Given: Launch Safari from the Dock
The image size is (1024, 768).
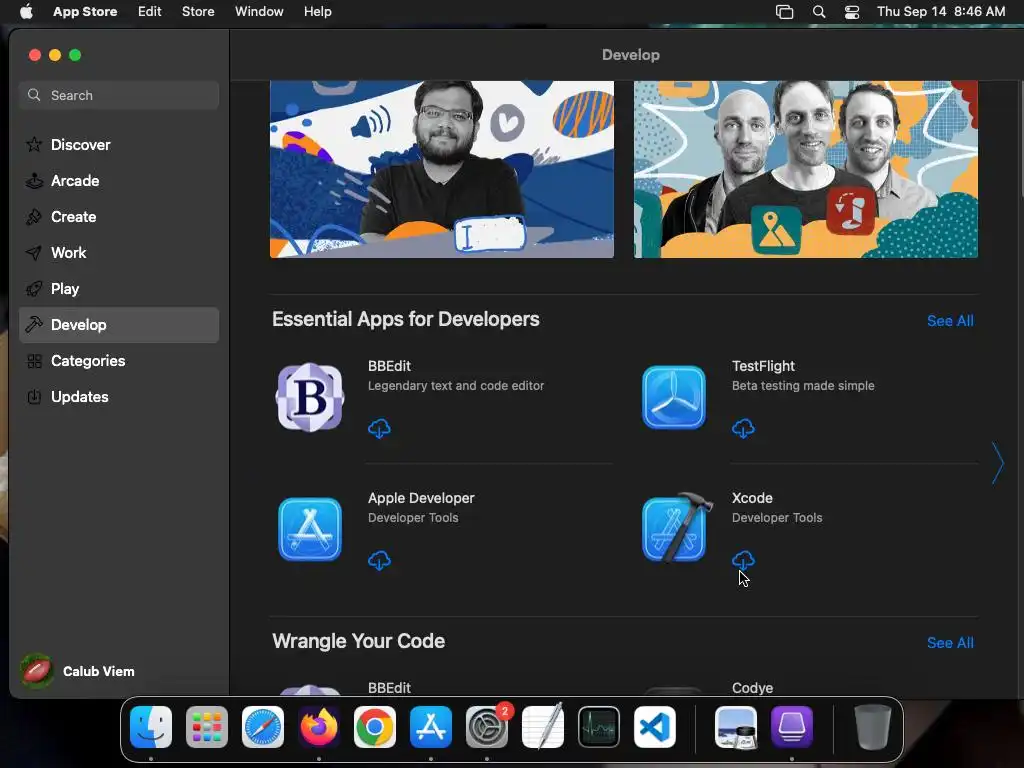Looking at the screenshot, I should pos(263,727).
